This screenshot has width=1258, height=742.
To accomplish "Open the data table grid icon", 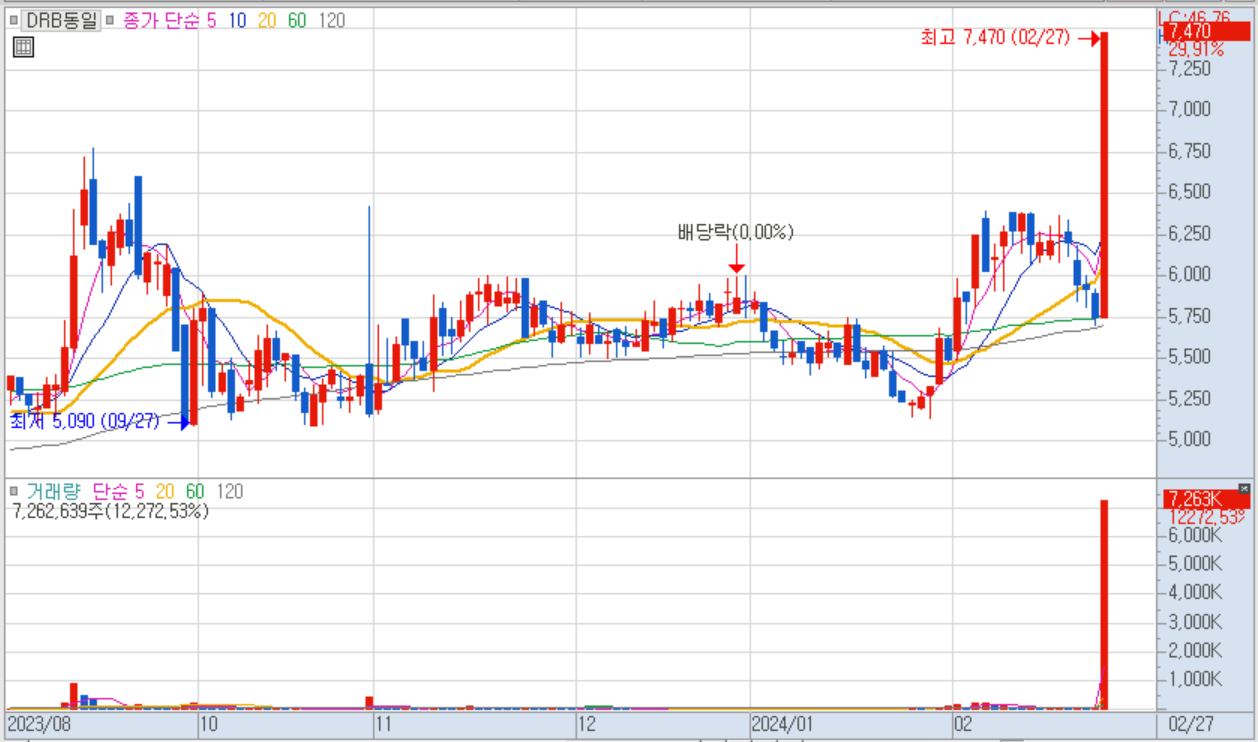I will (23, 47).
